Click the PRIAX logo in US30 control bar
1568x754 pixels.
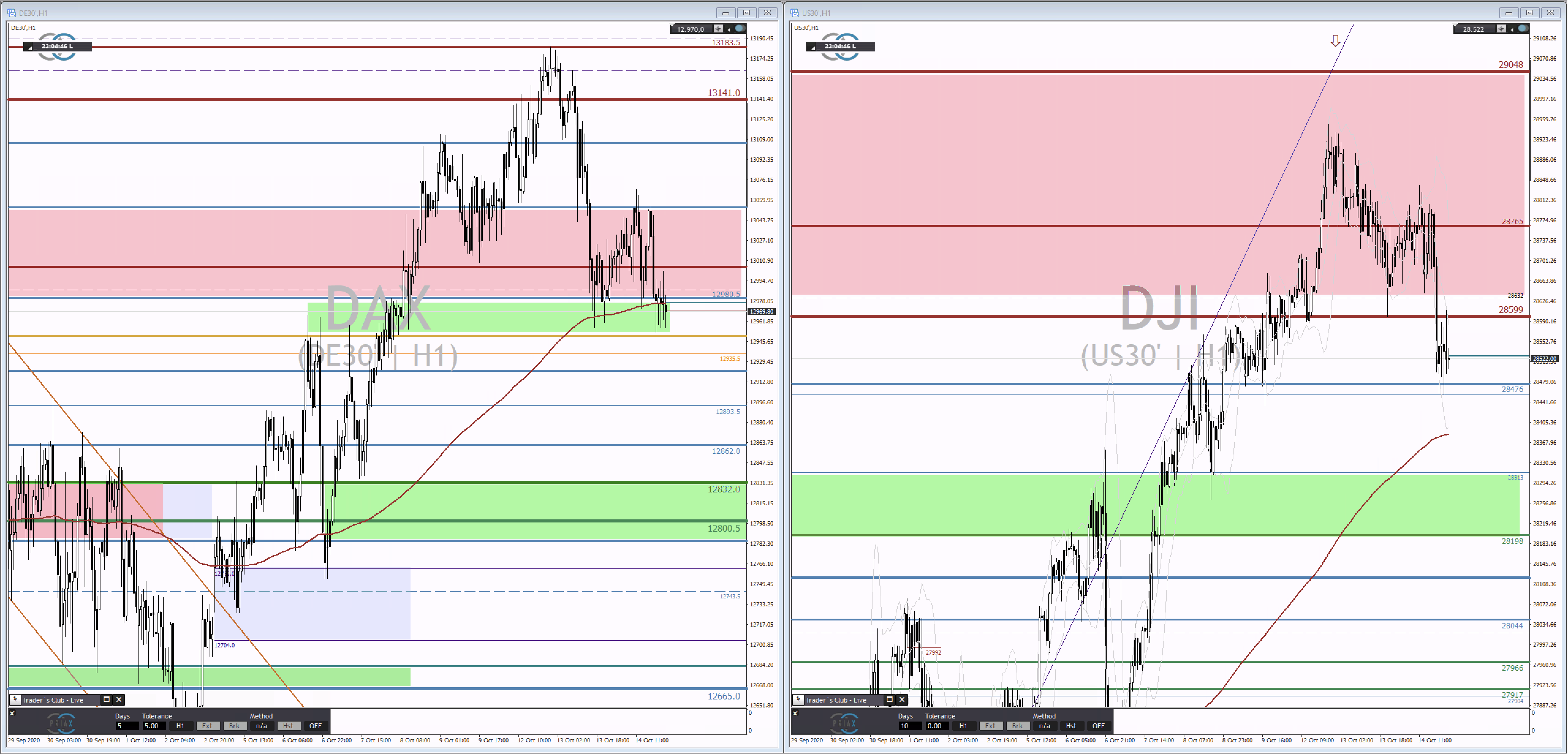coord(844,723)
